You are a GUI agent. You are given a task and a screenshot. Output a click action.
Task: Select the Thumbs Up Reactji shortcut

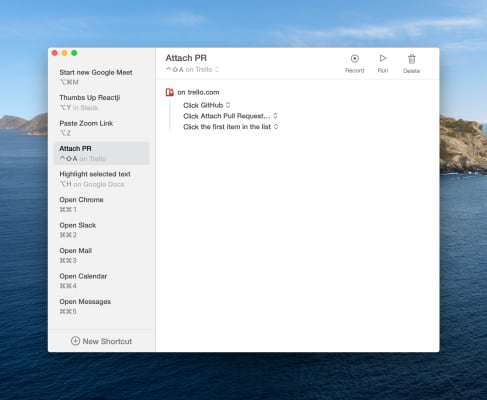(x=102, y=102)
